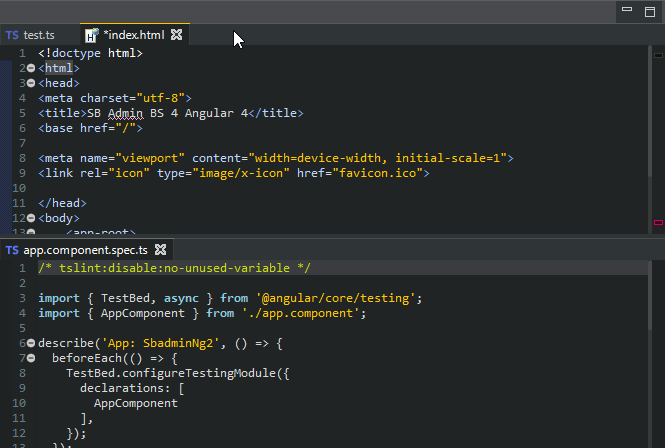This screenshot has width=665, height=448.
Task: Collapse the head tag fold on line 3
Action: [x=31, y=83]
